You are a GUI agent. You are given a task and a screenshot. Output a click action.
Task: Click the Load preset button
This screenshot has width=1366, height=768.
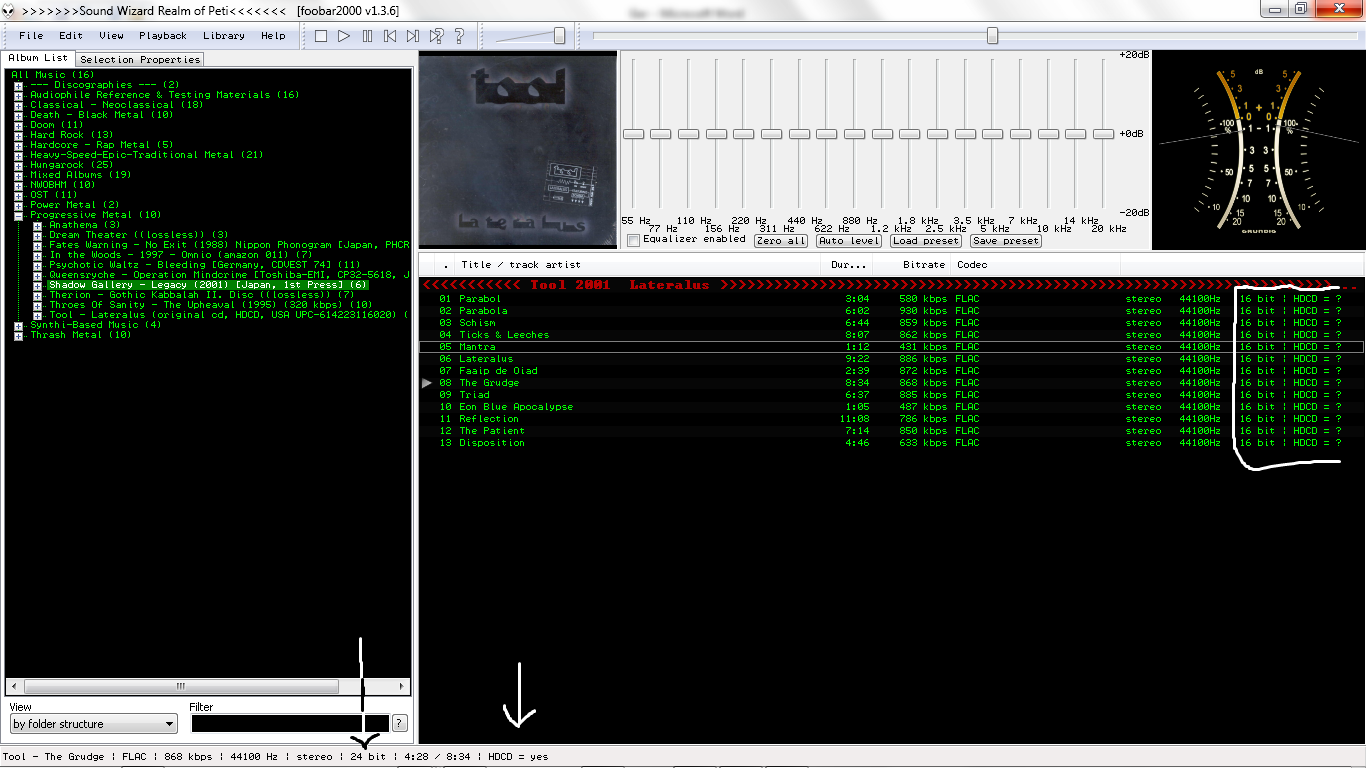(x=926, y=241)
